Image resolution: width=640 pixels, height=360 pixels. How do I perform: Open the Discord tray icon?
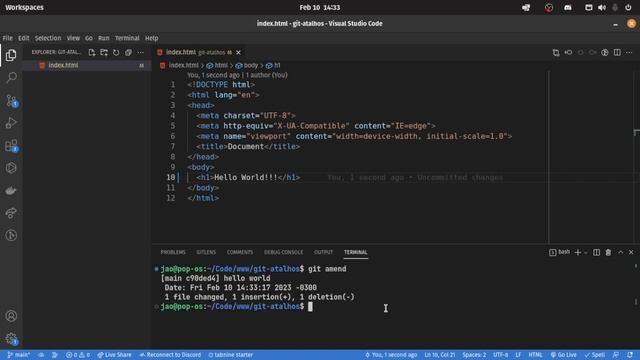(x=568, y=7)
